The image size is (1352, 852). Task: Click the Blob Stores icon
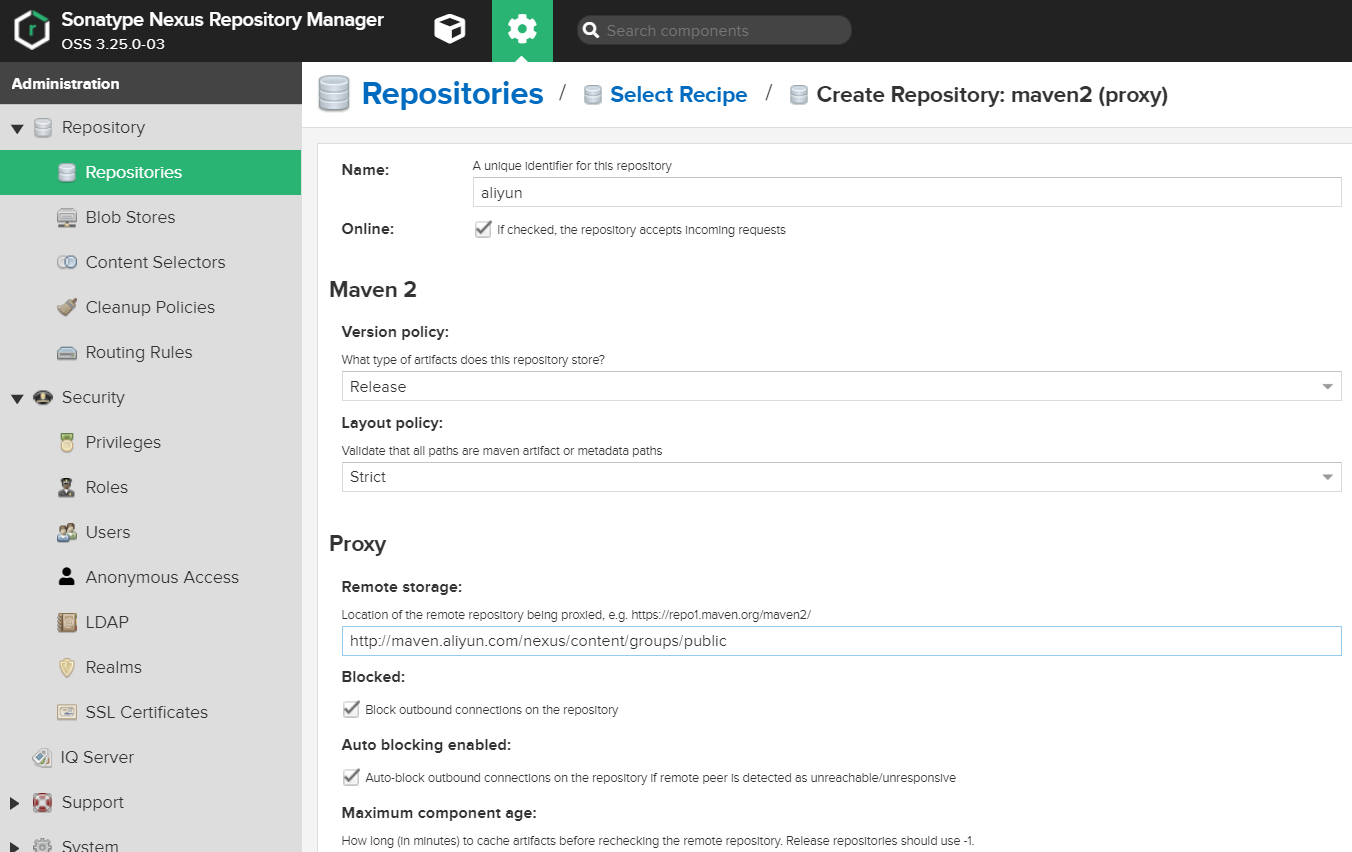(x=67, y=218)
